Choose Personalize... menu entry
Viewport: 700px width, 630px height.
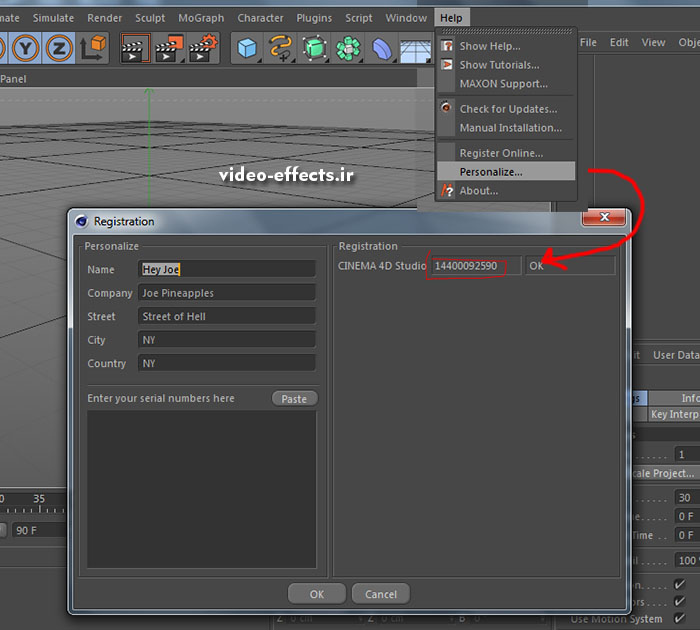[506, 171]
